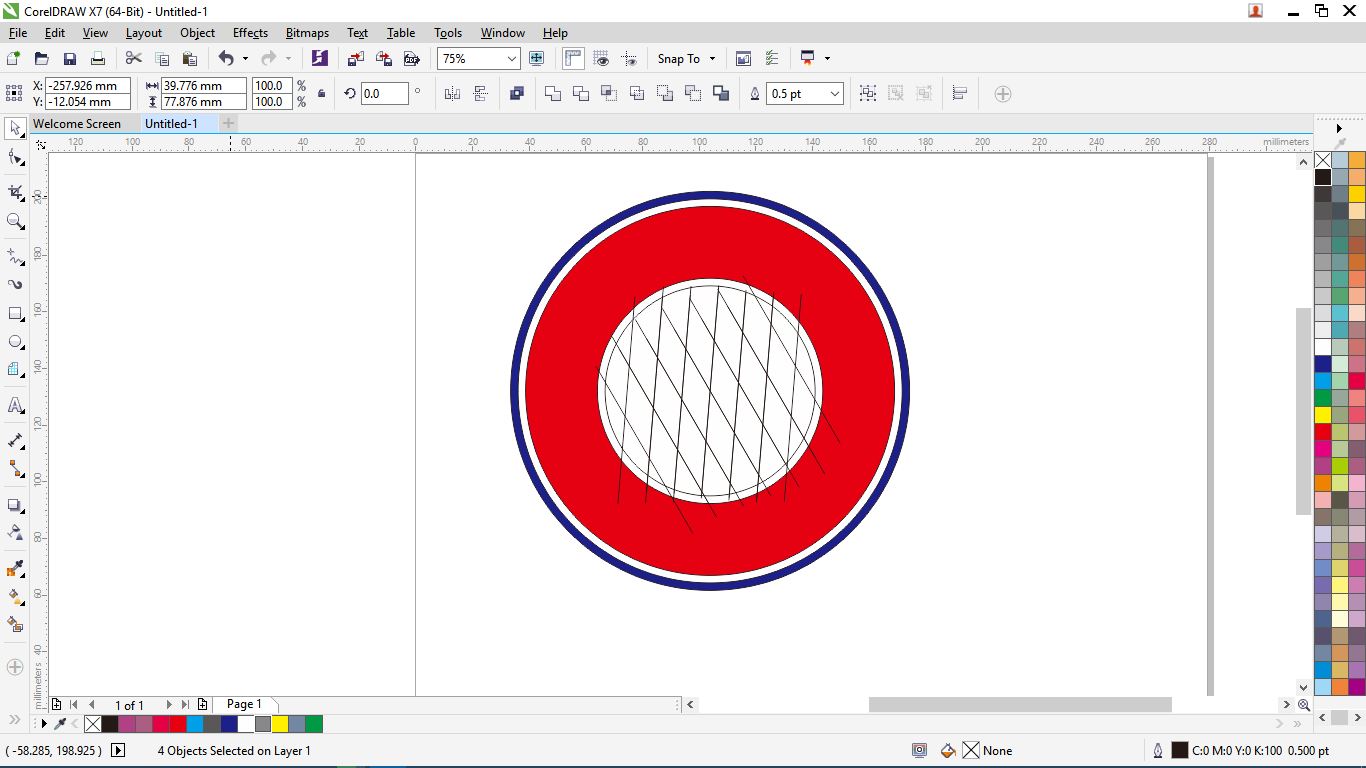Click the Import icon on the standard toolbar
This screenshot has height=768, width=1366.
pyautogui.click(x=355, y=58)
